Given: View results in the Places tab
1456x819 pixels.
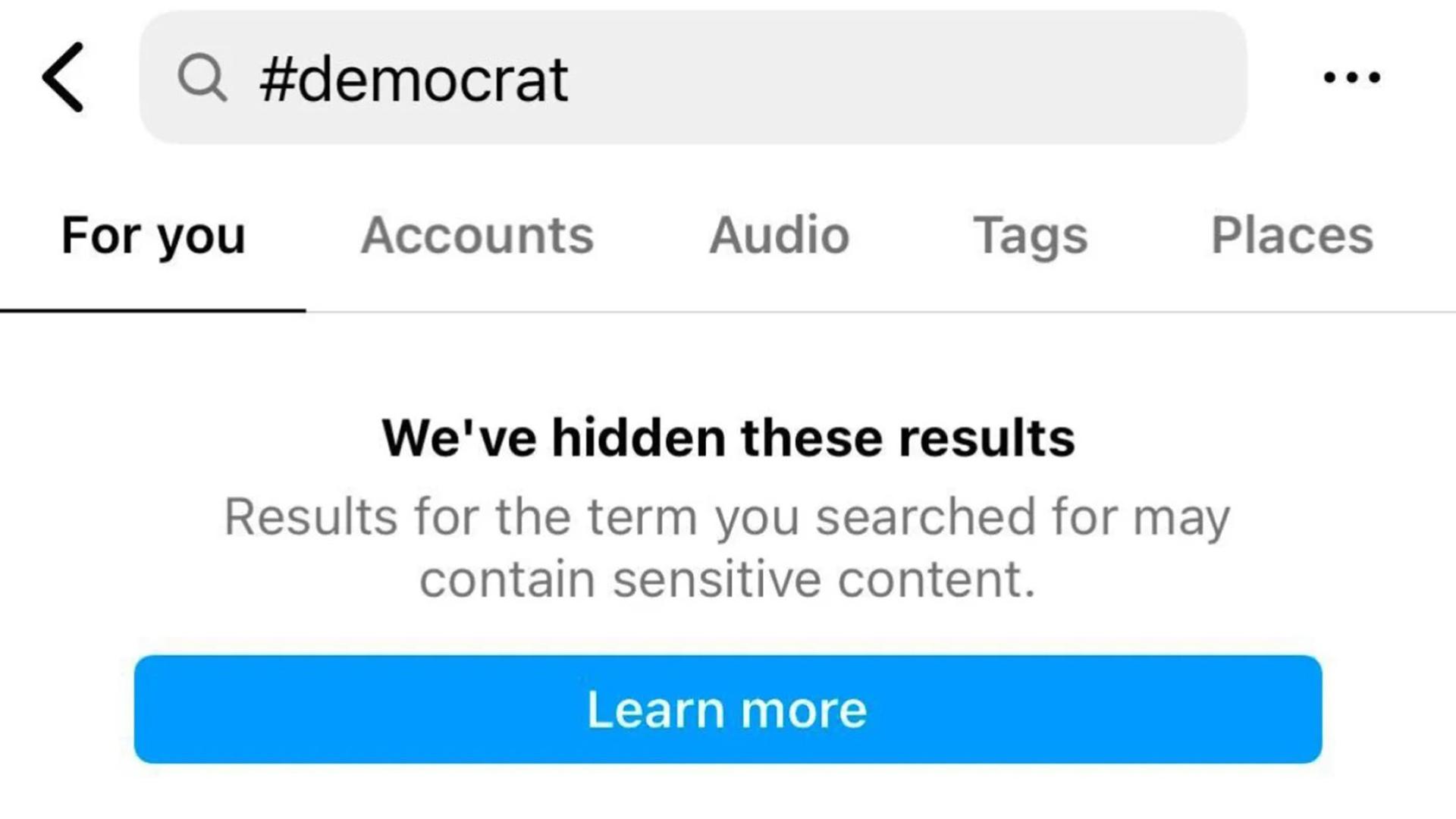Looking at the screenshot, I should 1293,235.
